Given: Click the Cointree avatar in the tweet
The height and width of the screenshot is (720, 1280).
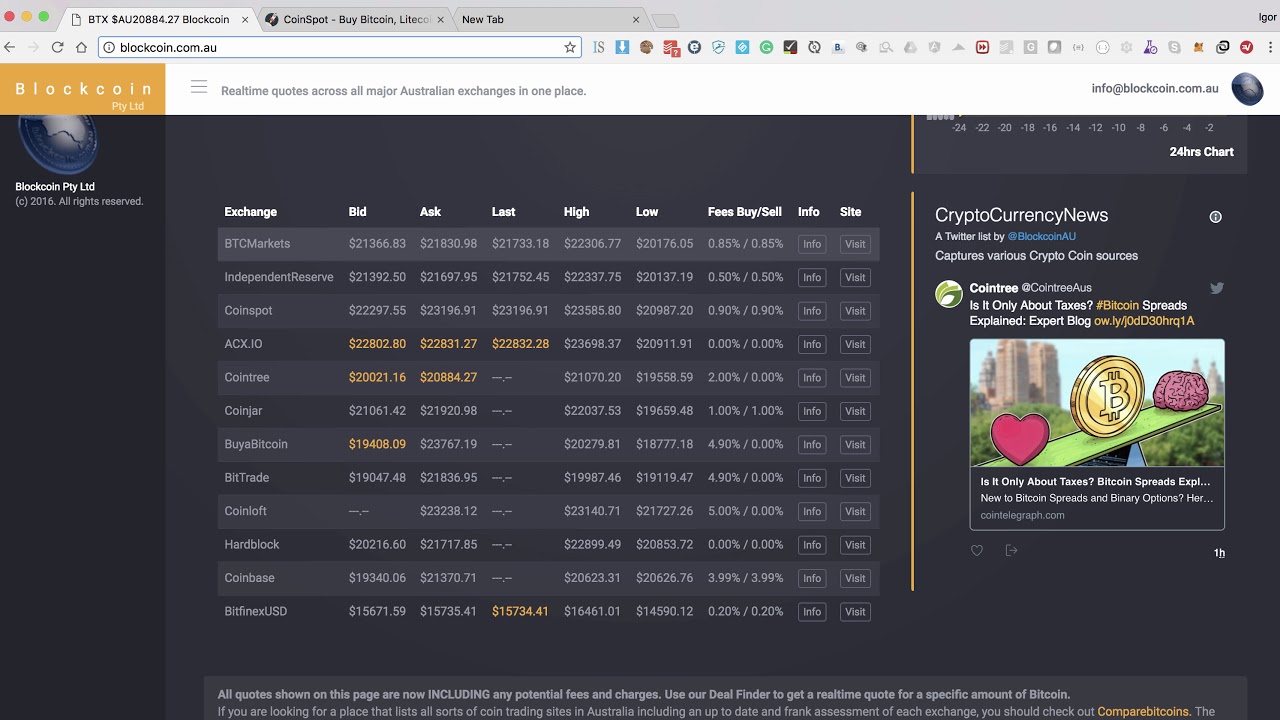Looking at the screenshot, I should [x=949, y=294].
